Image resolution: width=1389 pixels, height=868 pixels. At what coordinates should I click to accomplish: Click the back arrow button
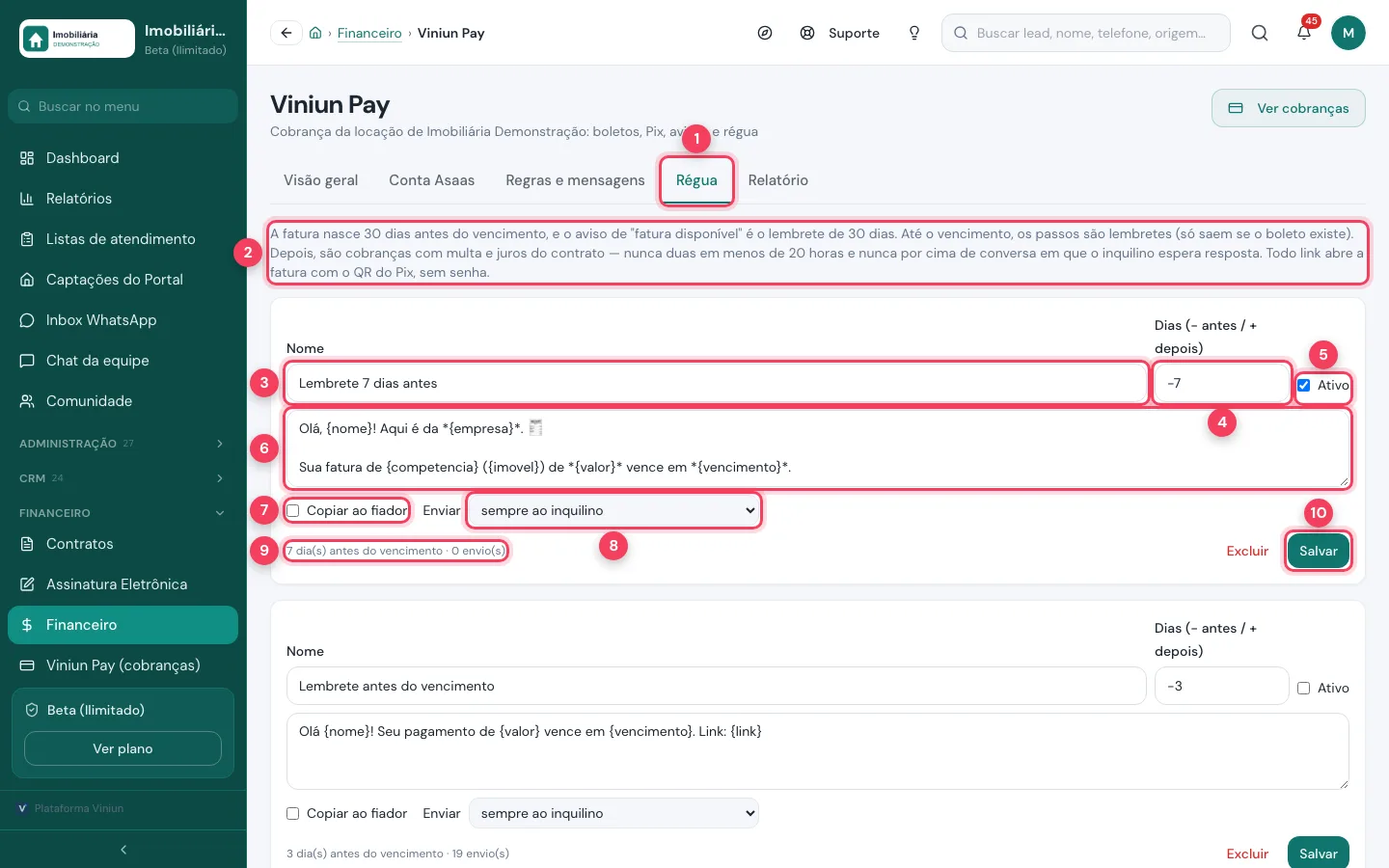tap(286, 33)
